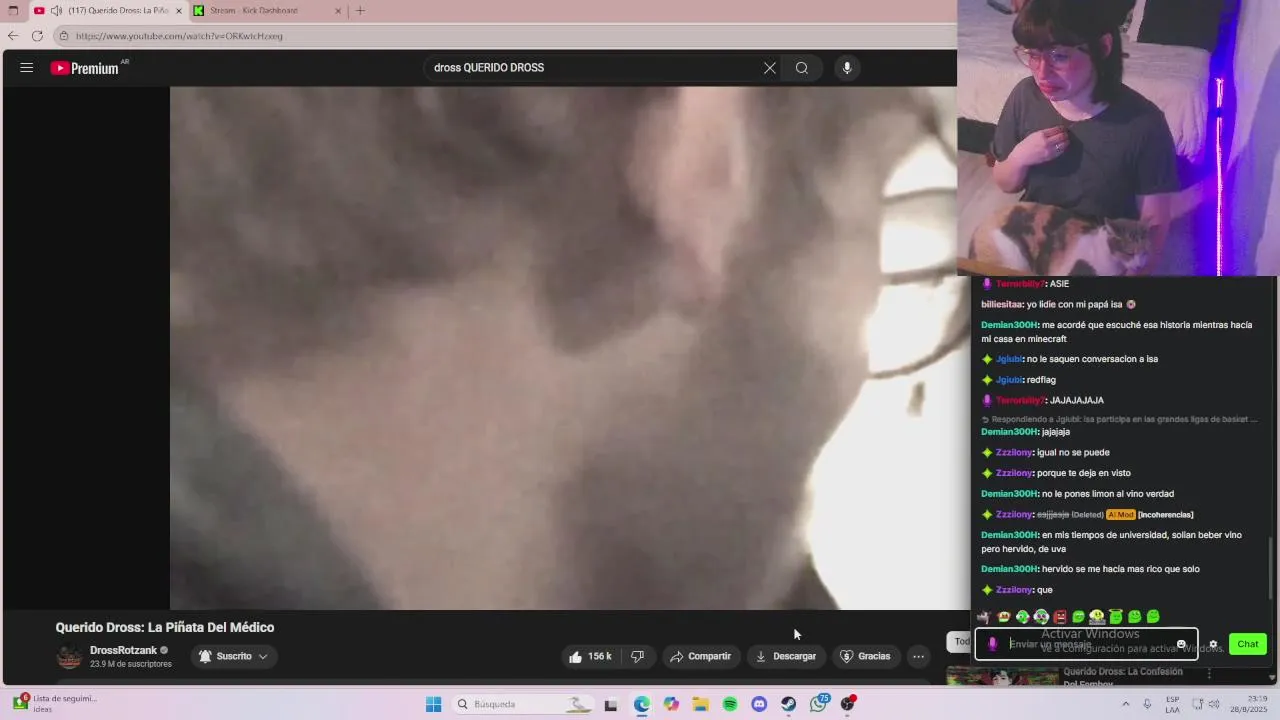Reload the page with refresh button
The height and width of the screenshot is (720, 1280).
tap(37, 36)
